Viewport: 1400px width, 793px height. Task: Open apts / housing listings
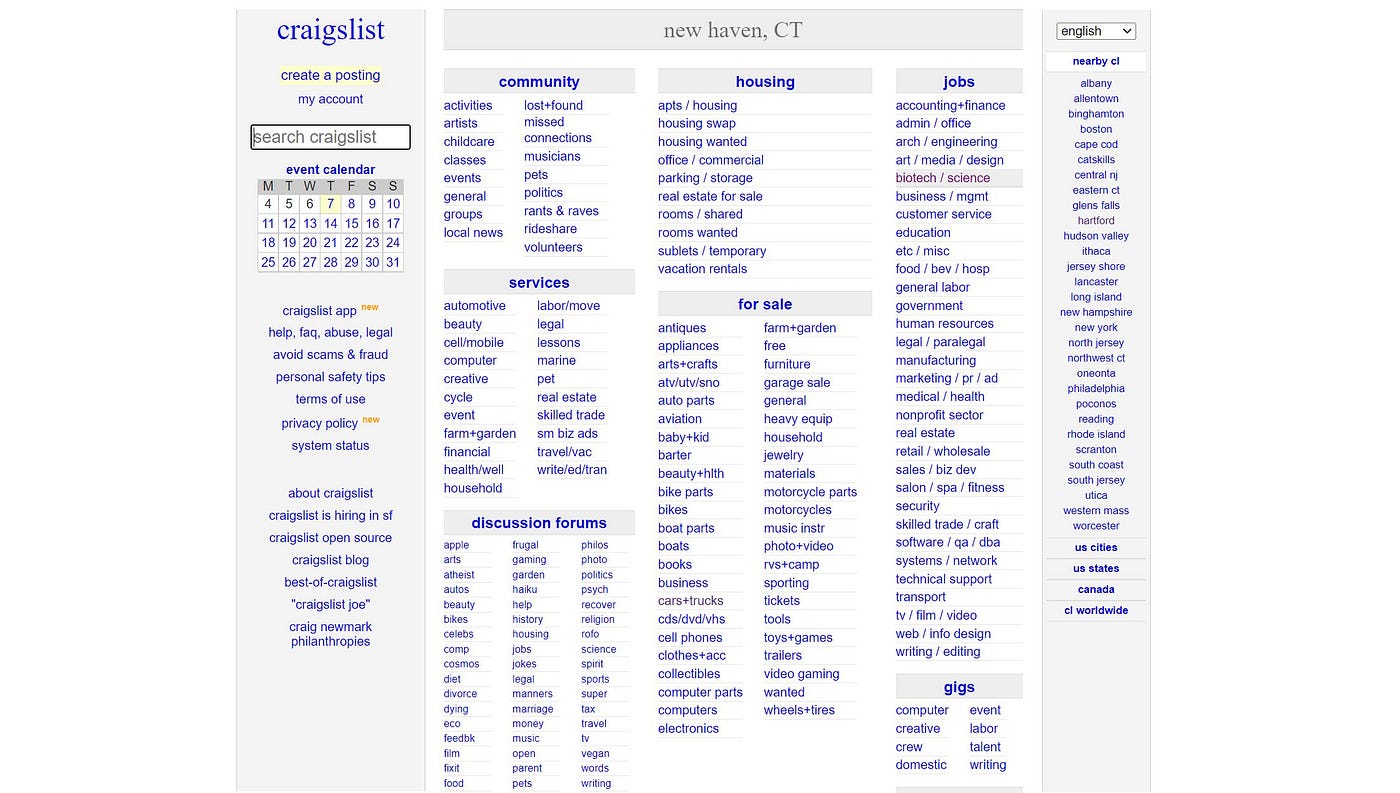tap(697, 106)
